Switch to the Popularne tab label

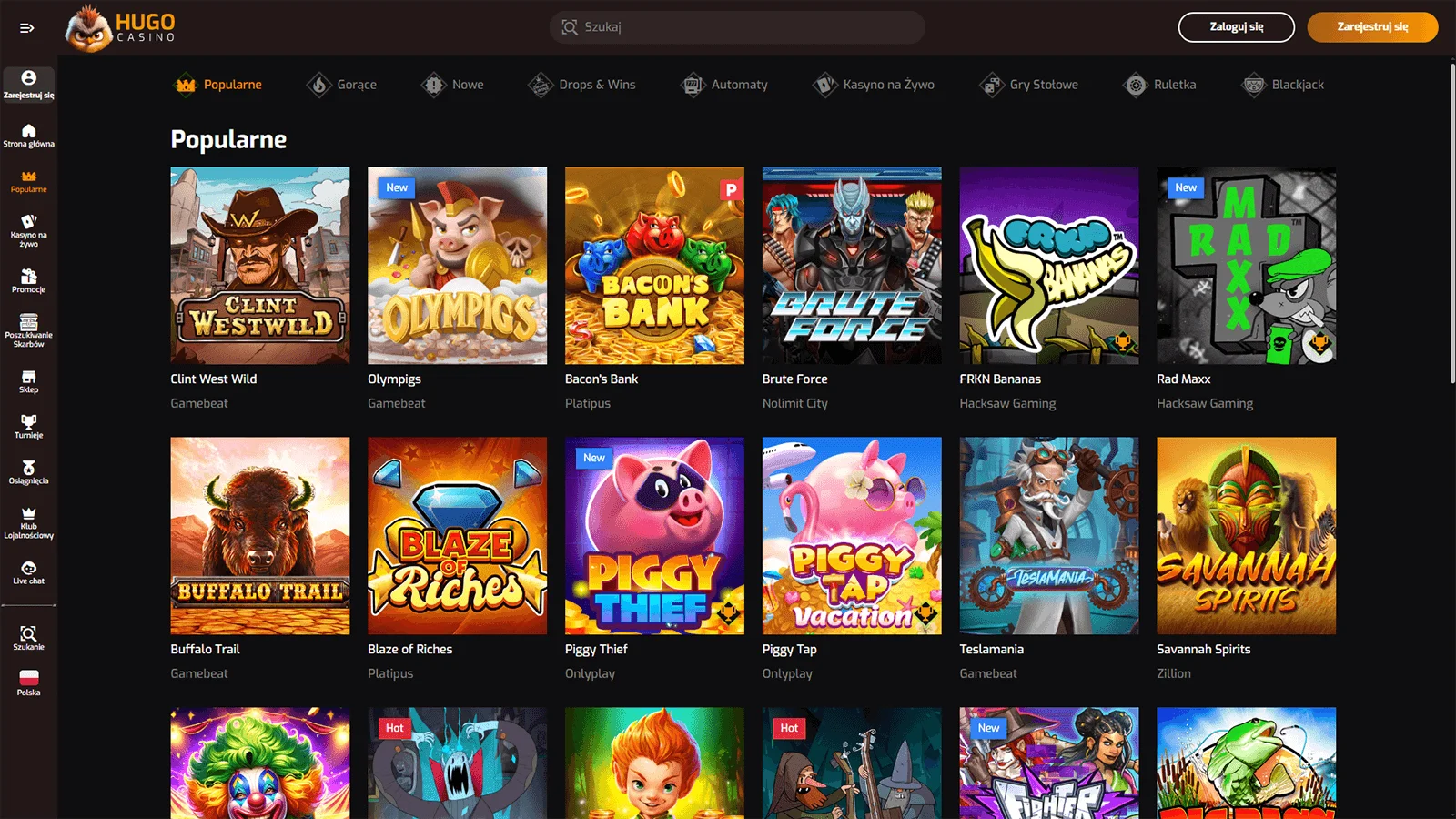click(x=233, y=85)
